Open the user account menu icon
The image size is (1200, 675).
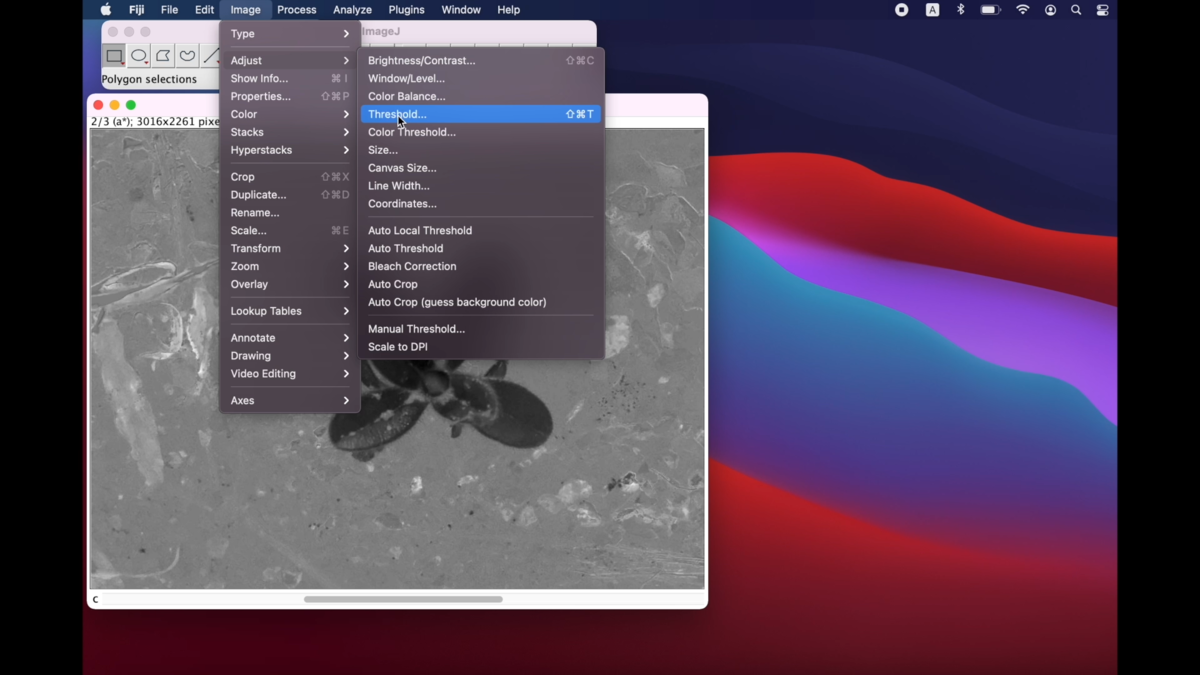(x=1050, y=10)
